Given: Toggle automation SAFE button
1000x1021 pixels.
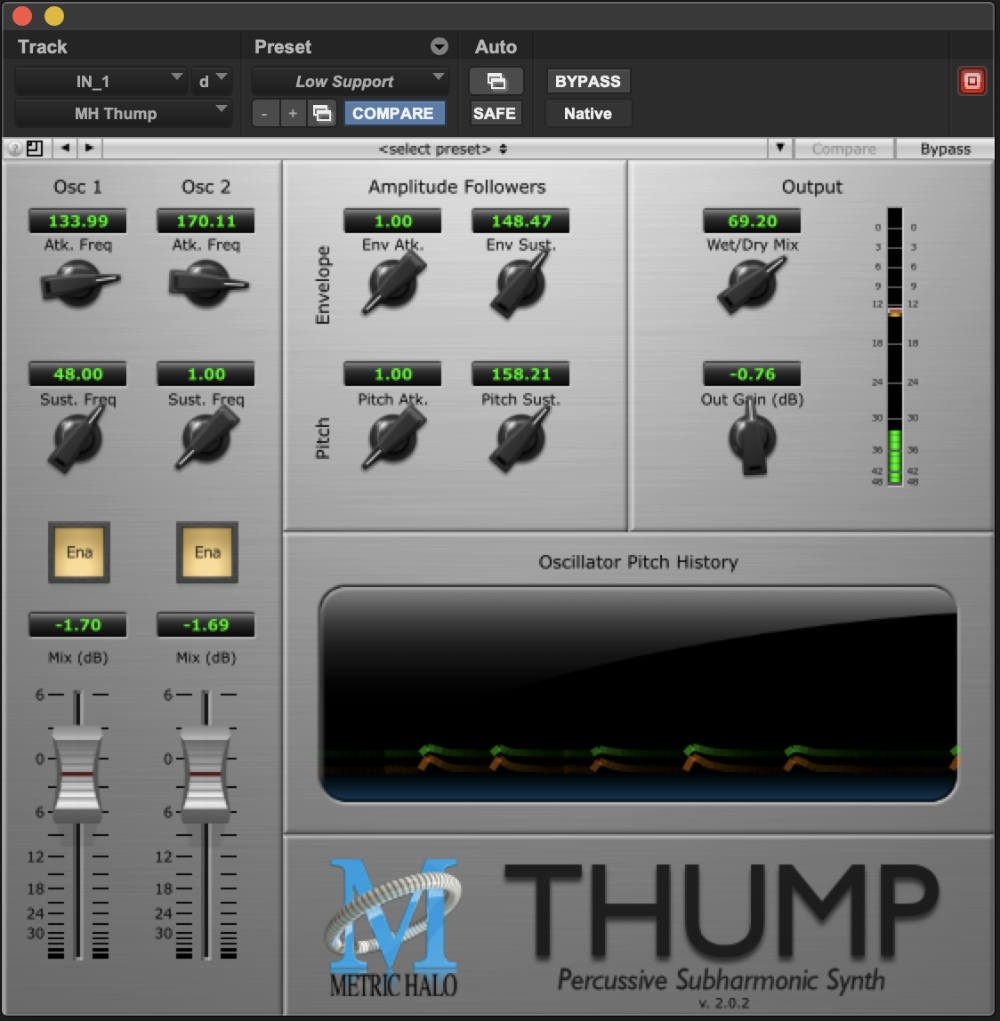Looking at the screenshot, I should coord(495,113).
